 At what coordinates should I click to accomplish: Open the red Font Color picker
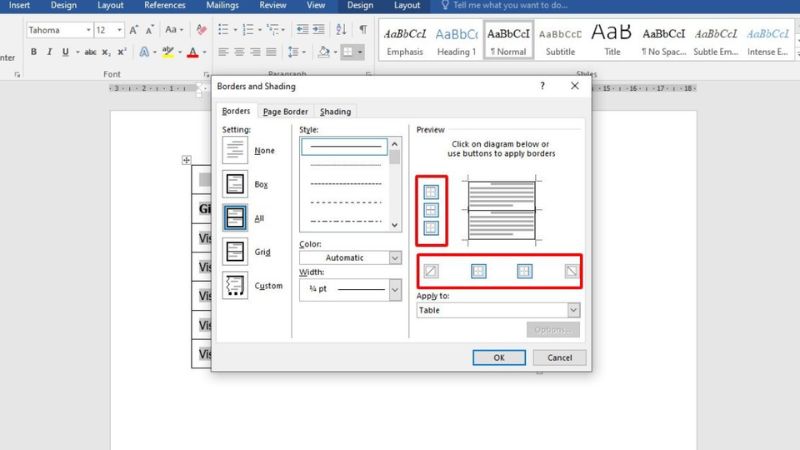pos(204,52)
